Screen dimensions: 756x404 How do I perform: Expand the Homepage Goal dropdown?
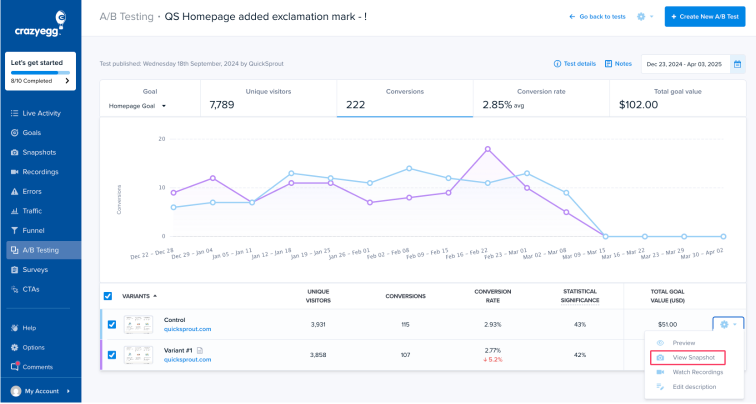tap(137, 106)
